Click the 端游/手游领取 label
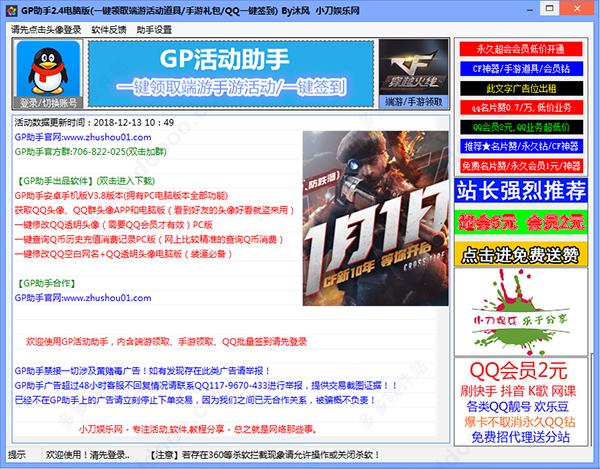600x469 pixels. pyautogui.click(x=413, y=102)
